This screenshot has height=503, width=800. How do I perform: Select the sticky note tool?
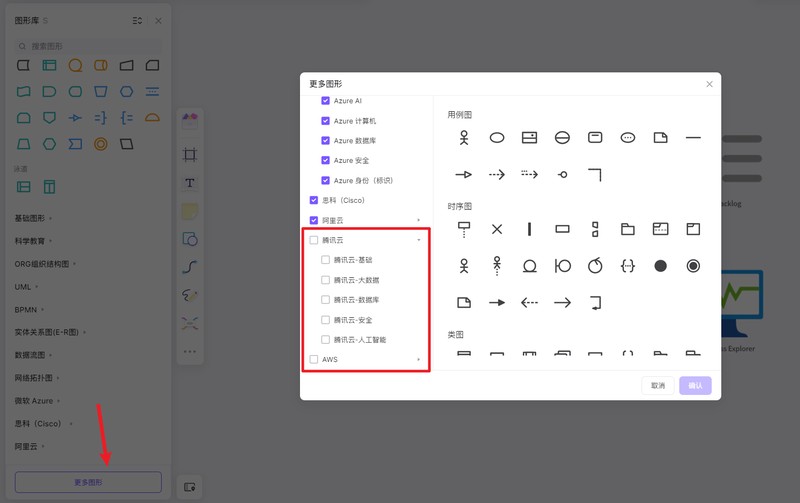[190, 211]
